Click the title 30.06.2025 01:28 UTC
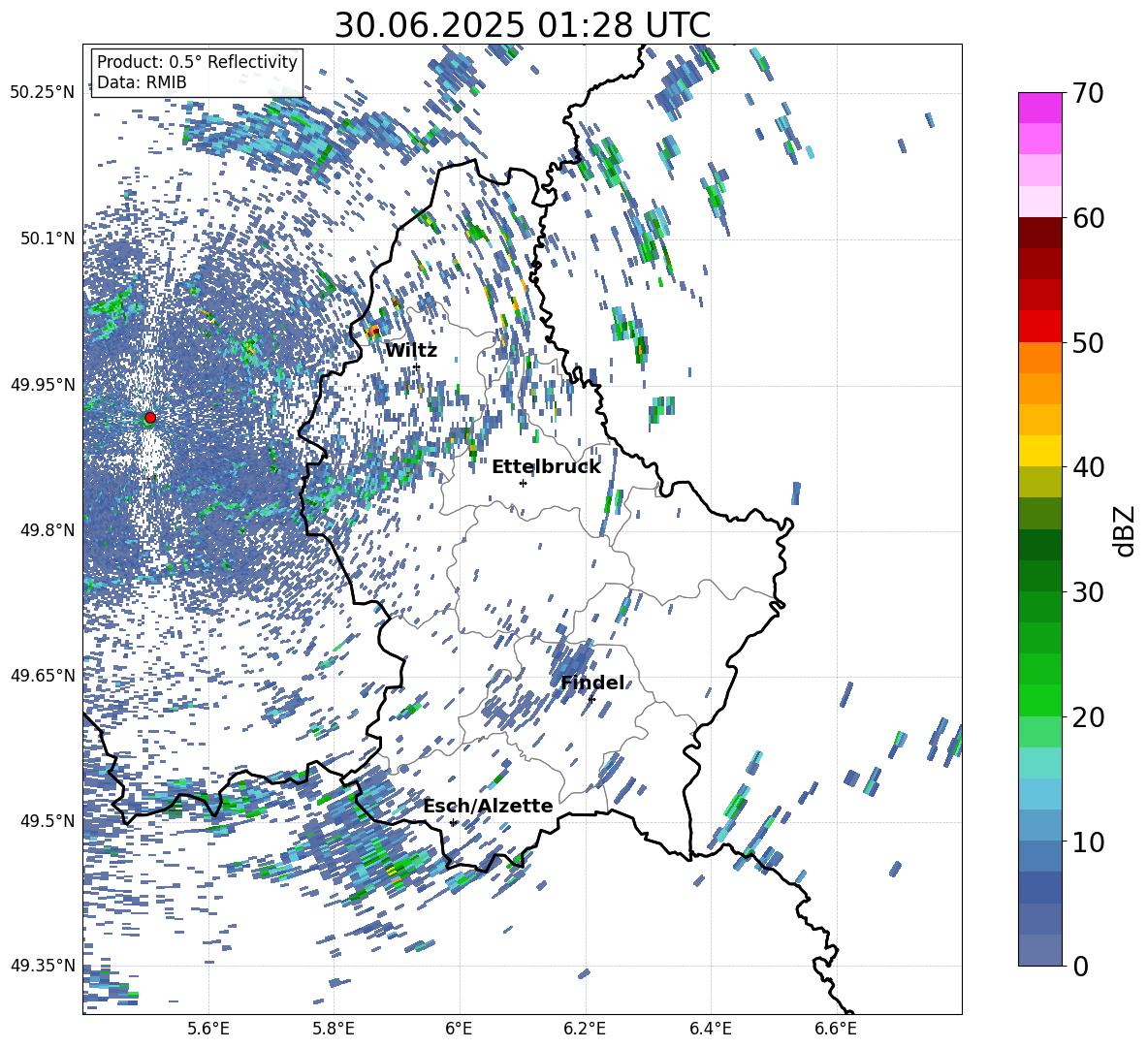 (x=522, y=25)
